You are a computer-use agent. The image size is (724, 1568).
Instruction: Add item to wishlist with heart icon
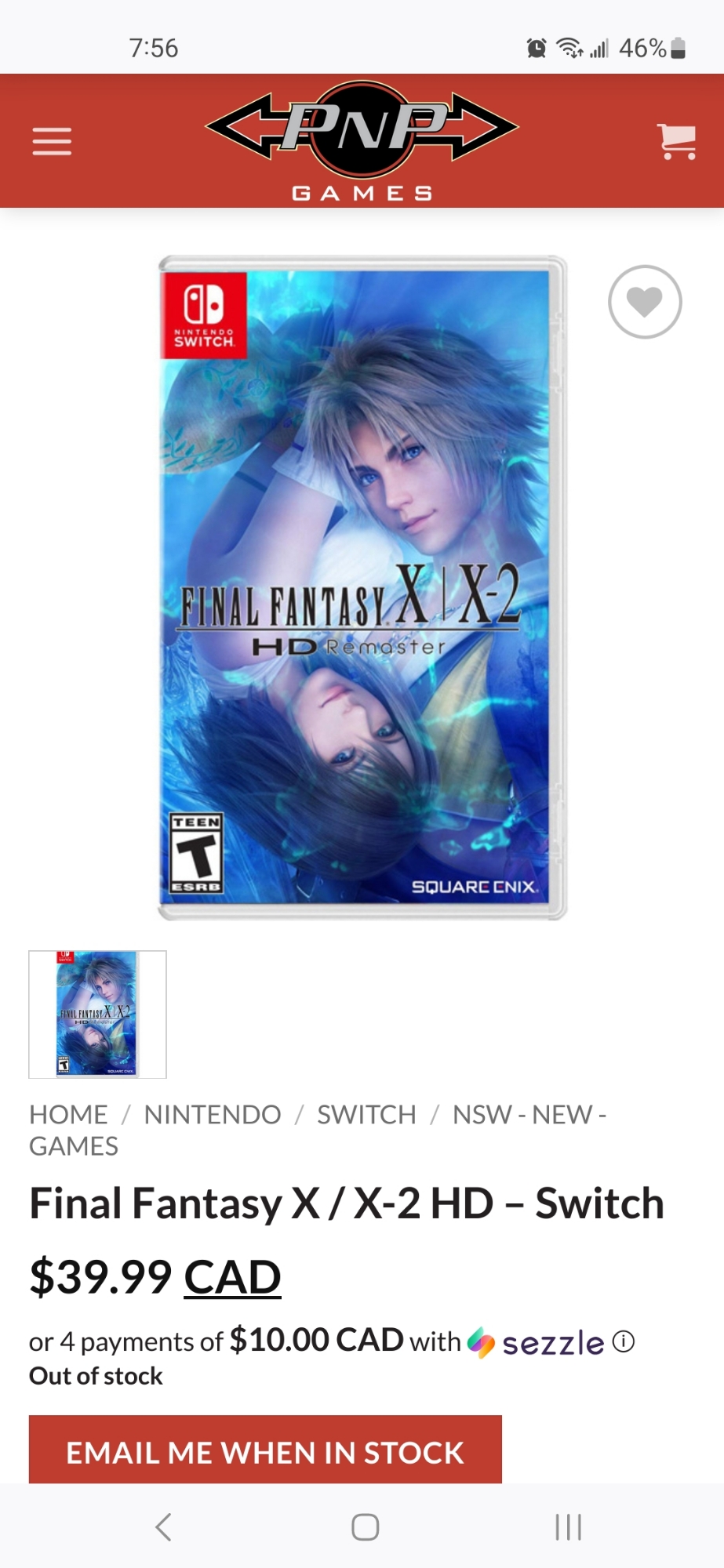[x=645, y=302]
